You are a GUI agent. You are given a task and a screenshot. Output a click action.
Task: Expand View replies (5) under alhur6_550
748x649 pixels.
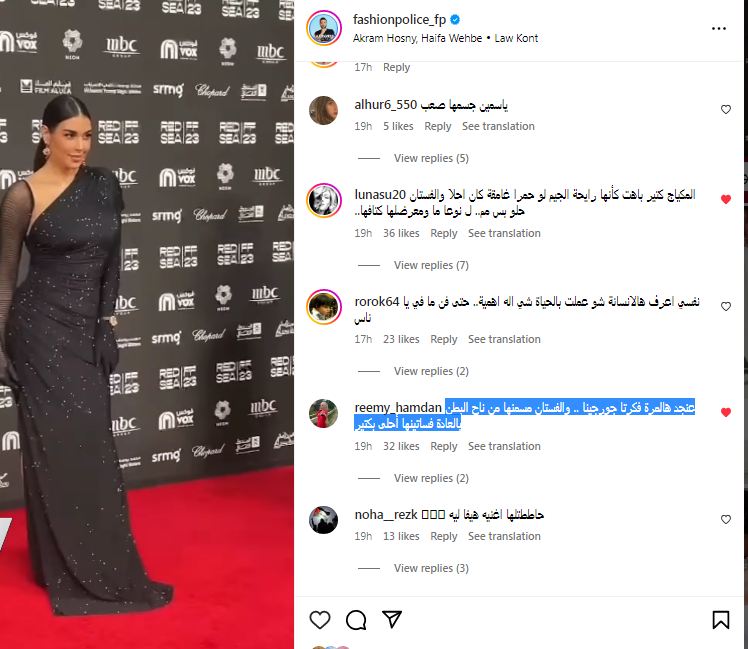point(431,158)
